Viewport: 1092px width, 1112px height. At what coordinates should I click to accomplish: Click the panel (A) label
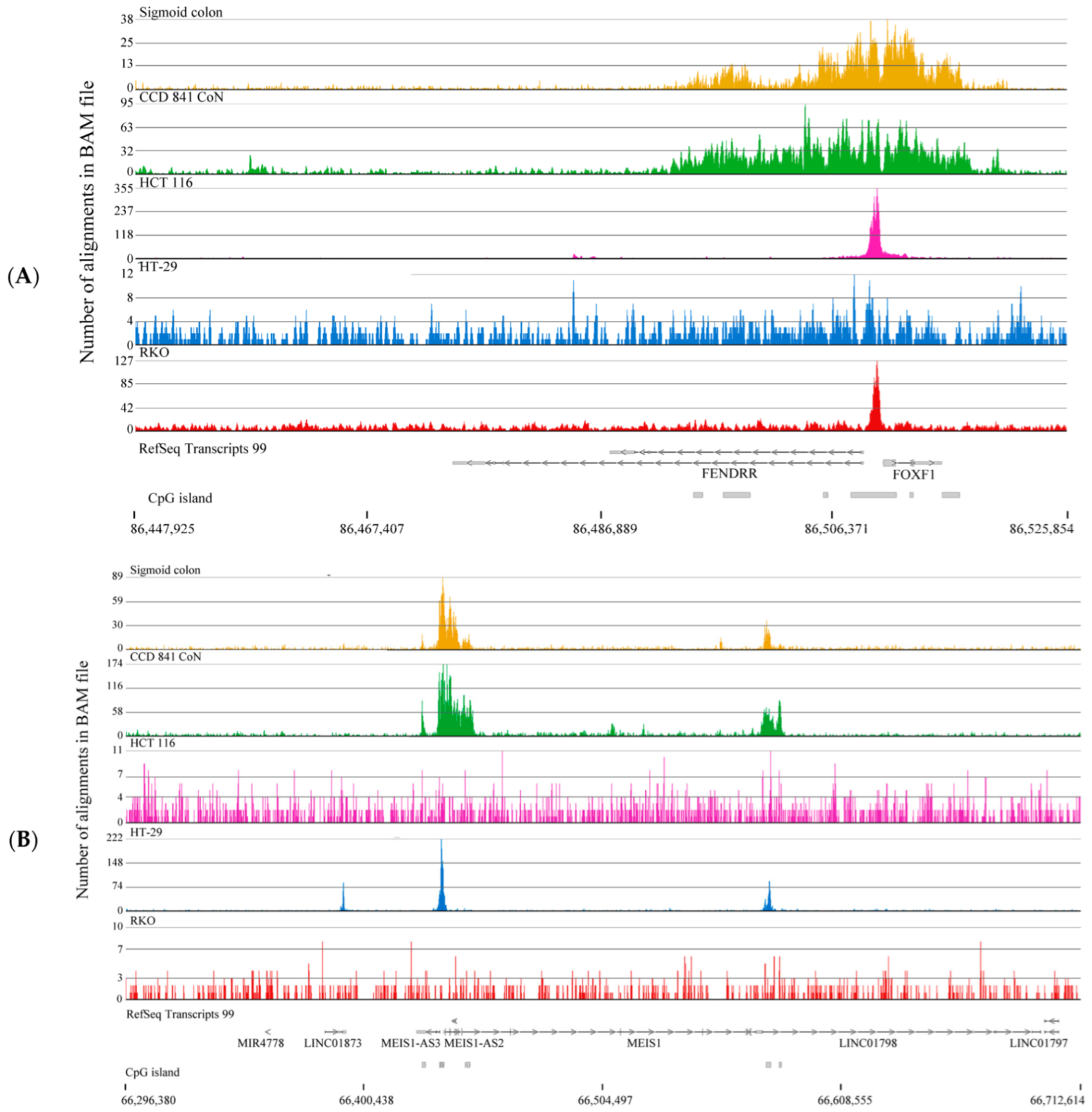coord(23,276)
